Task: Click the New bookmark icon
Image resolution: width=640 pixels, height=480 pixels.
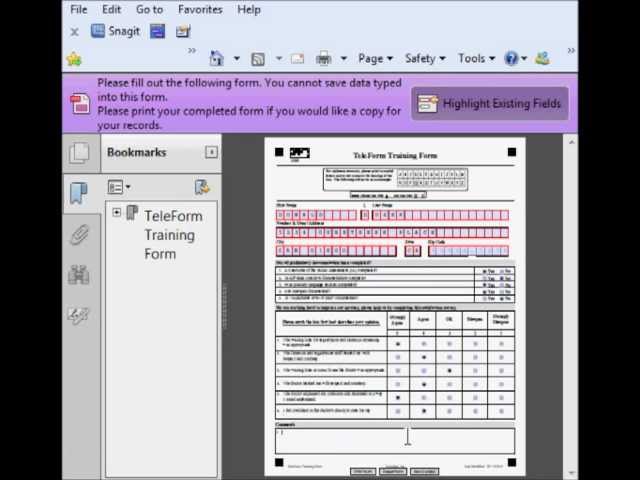Action: click(202, 187)
